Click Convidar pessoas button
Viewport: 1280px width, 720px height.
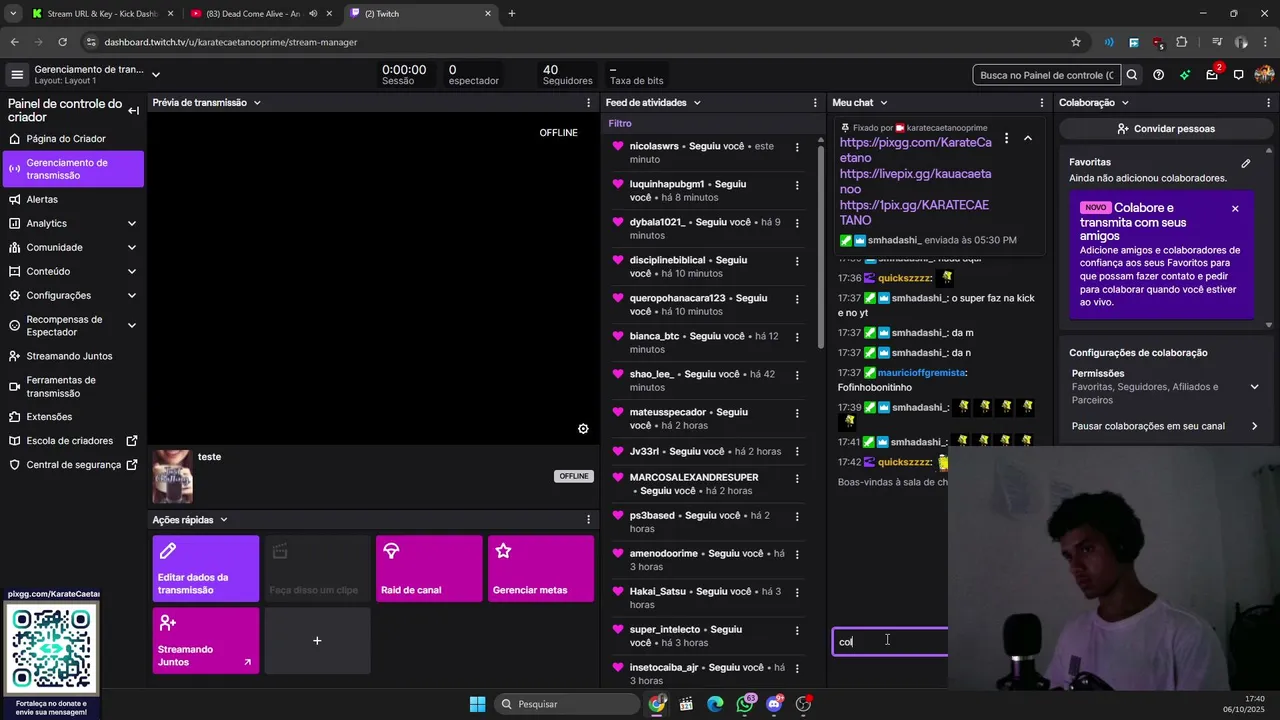(x=1166, y=129)
